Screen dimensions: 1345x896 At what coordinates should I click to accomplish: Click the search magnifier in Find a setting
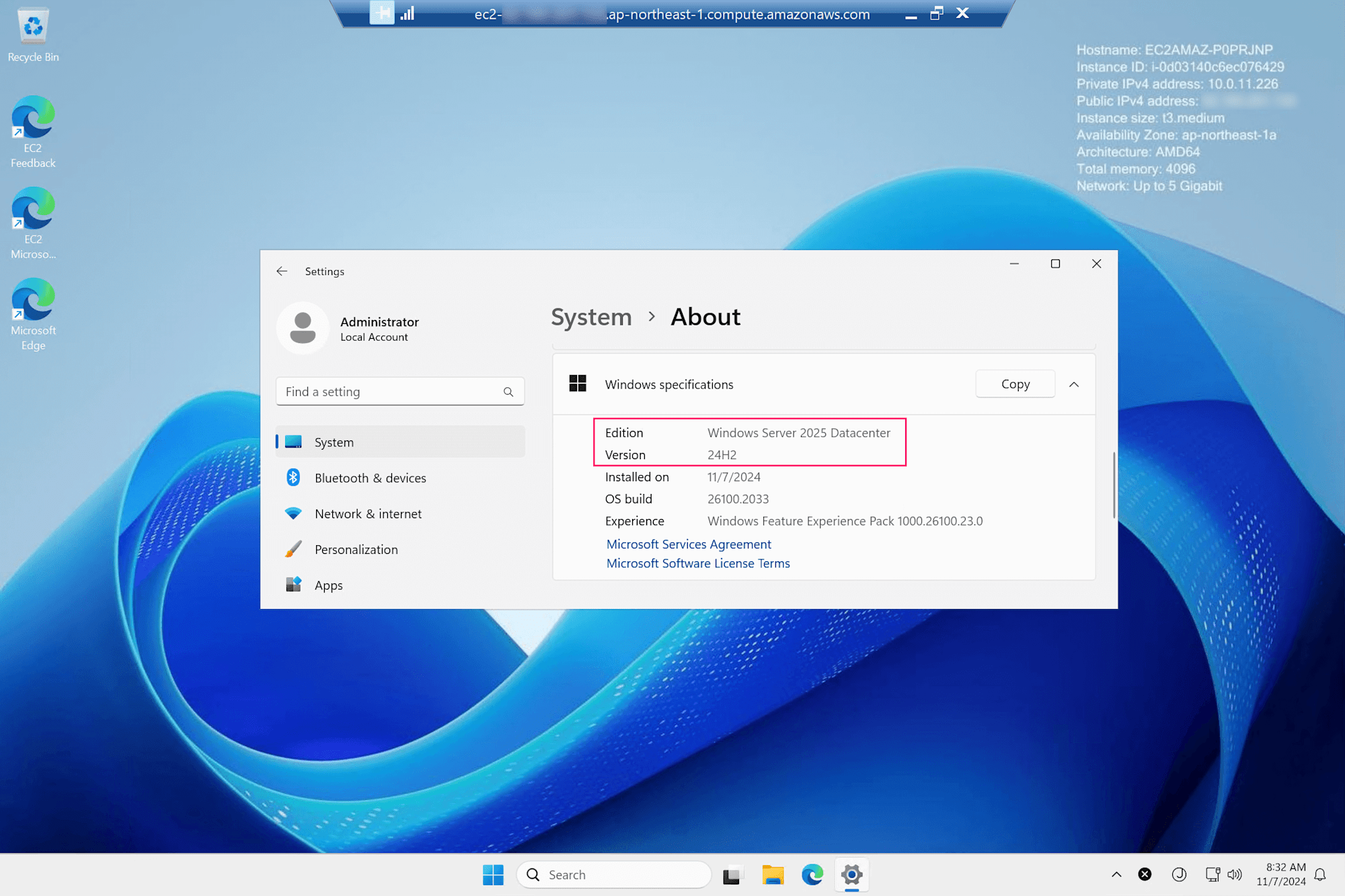[508, 392]
